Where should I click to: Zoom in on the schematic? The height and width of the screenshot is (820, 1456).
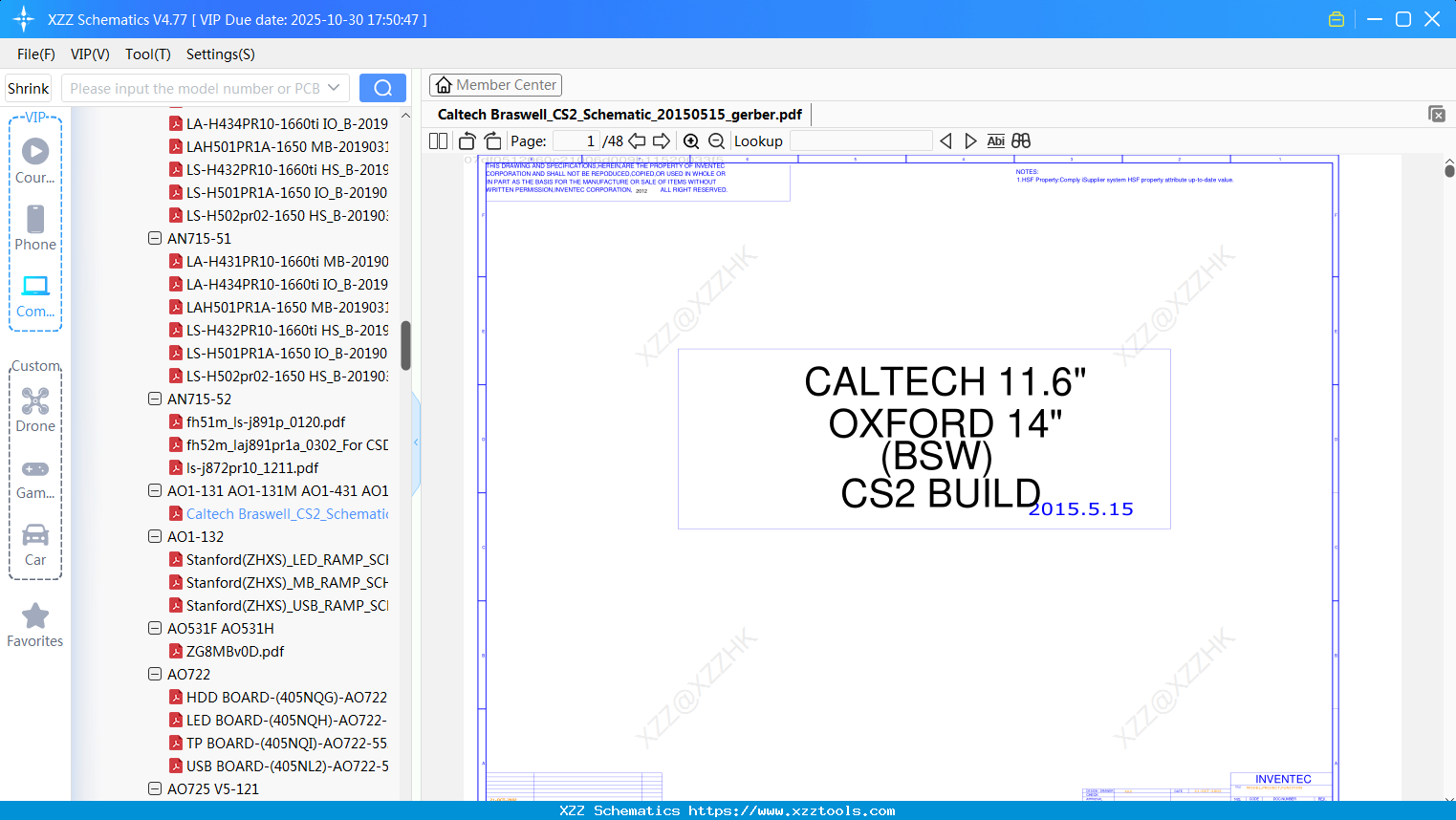click(x=691, y=141)
